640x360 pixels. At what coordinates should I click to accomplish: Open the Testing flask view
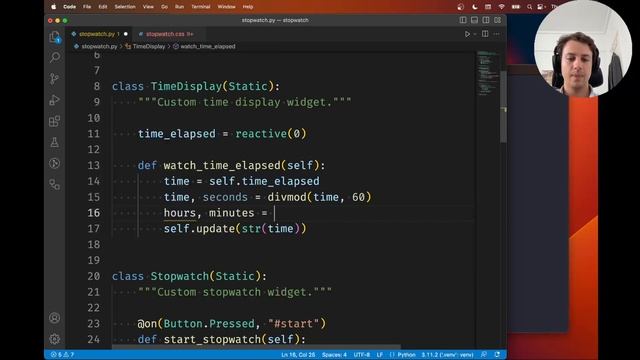point(54,142)
